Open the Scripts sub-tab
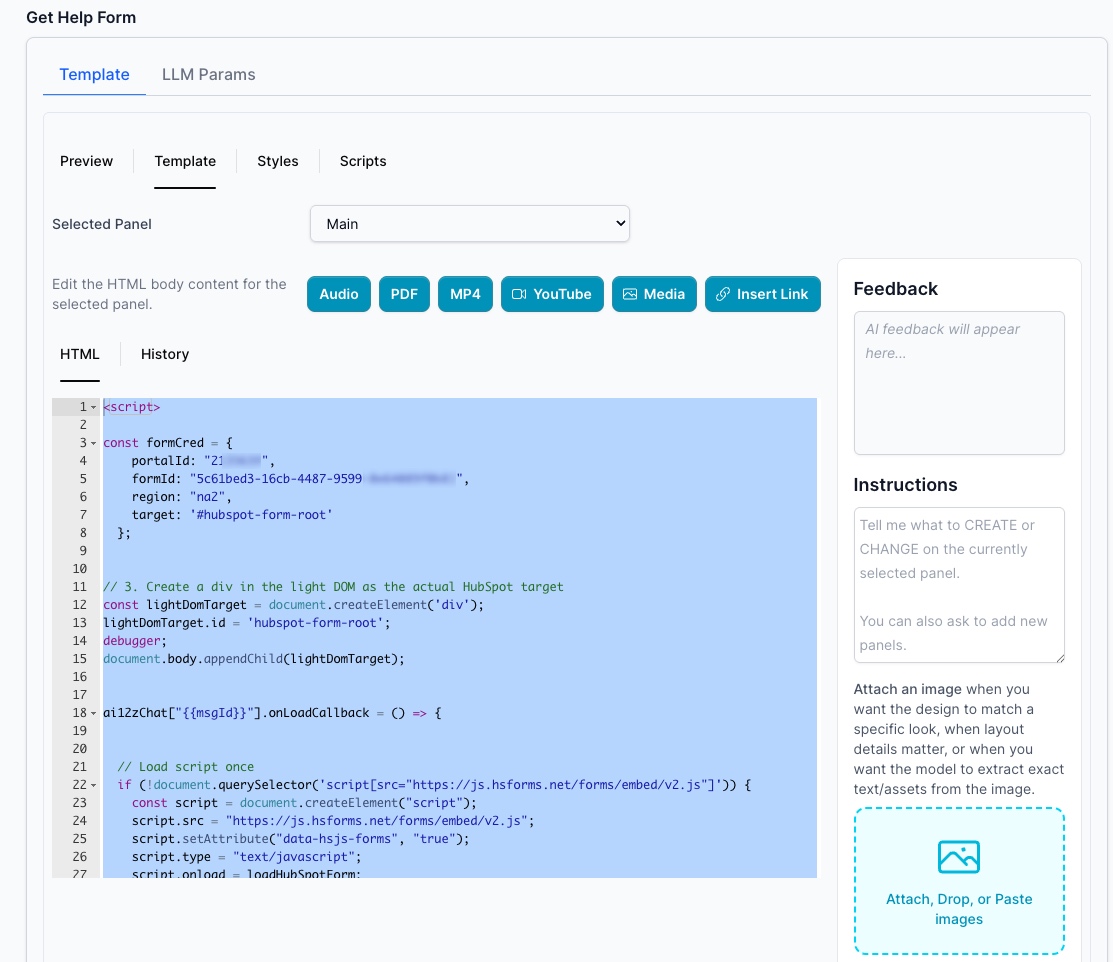 click(x=363, y=161)
